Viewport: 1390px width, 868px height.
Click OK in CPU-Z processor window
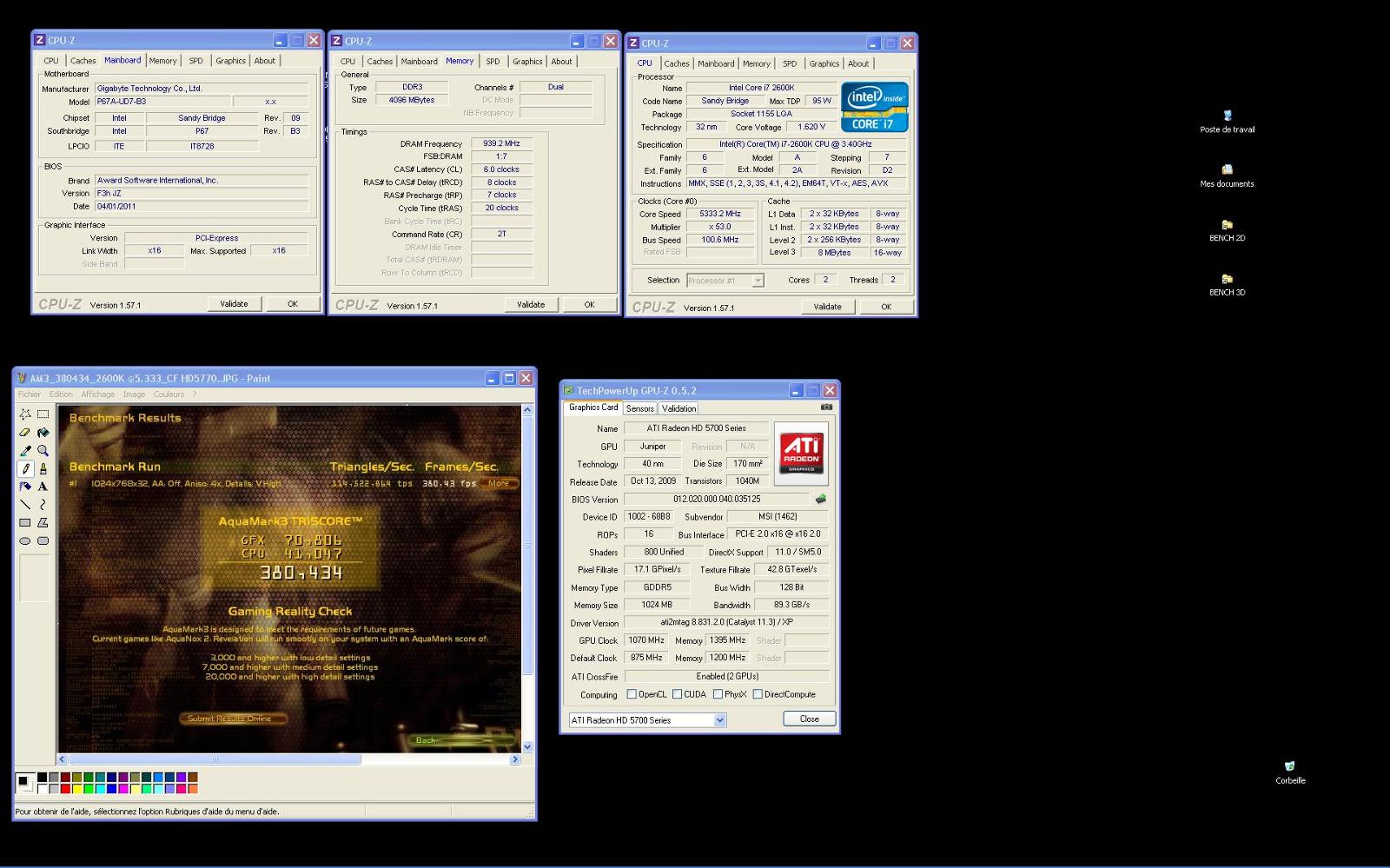[886, 307]
